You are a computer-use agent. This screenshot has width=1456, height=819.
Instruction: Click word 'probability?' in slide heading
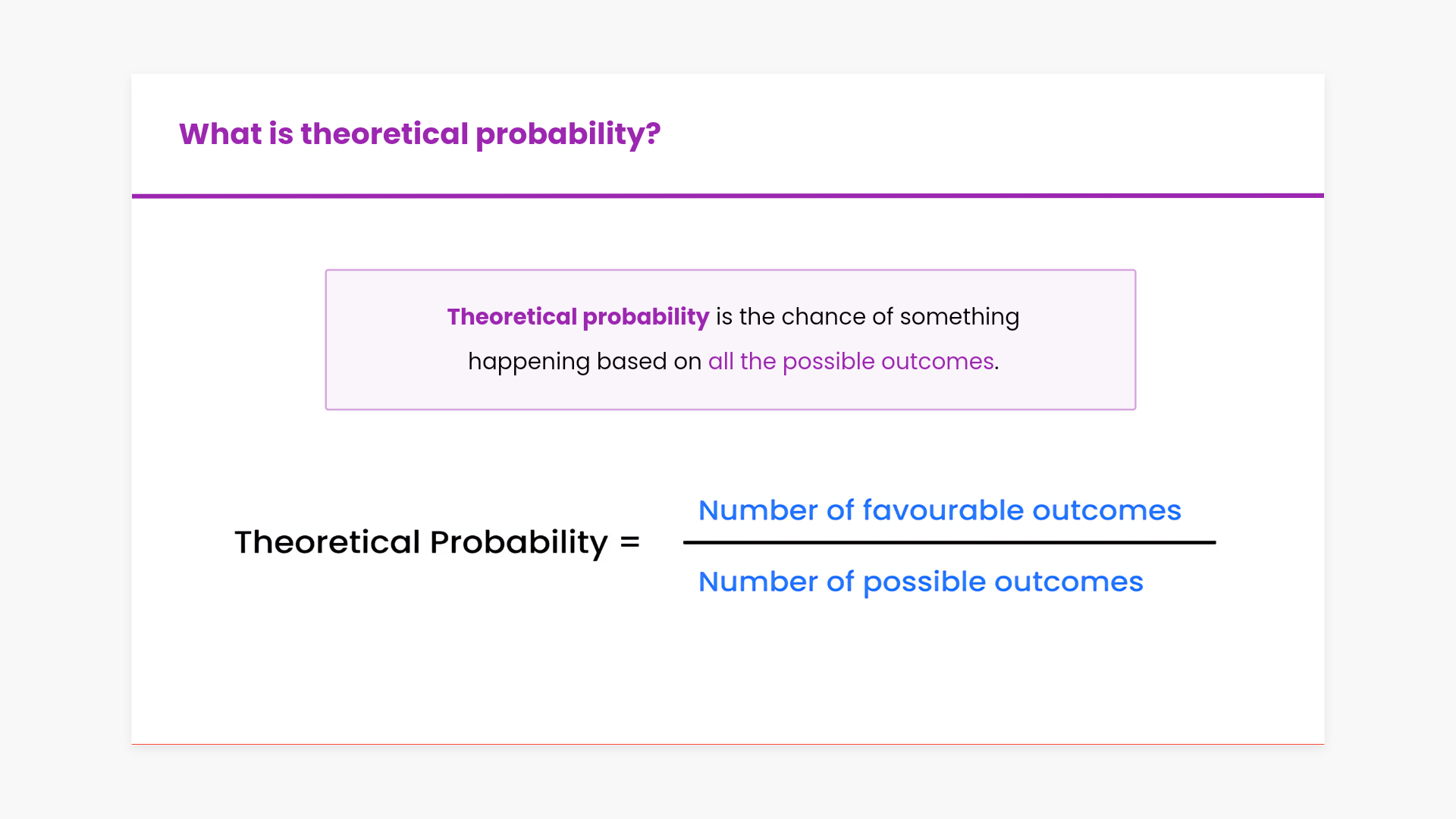tap(568, 134)
